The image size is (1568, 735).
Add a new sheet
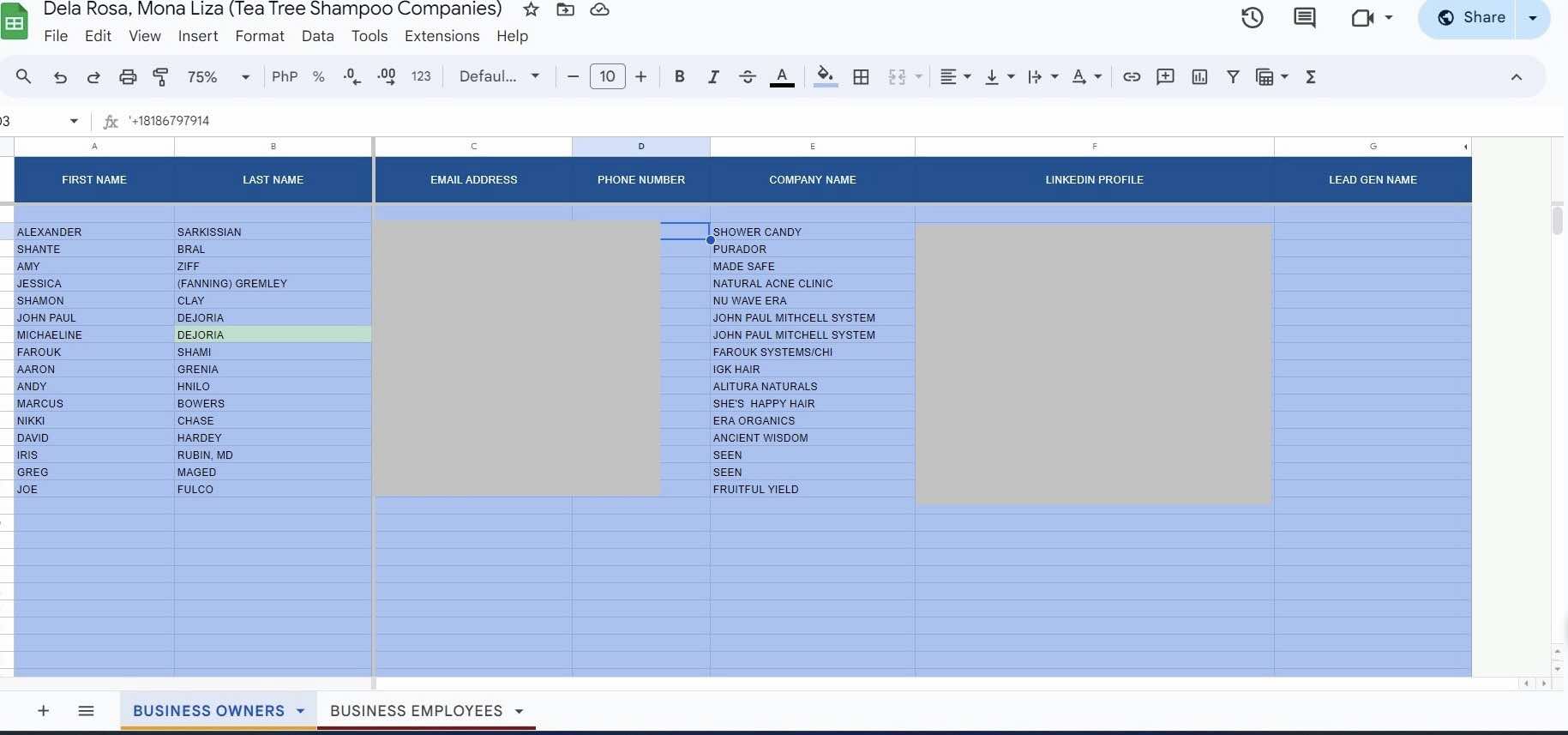pyautogui.click(x=43, y=711)
